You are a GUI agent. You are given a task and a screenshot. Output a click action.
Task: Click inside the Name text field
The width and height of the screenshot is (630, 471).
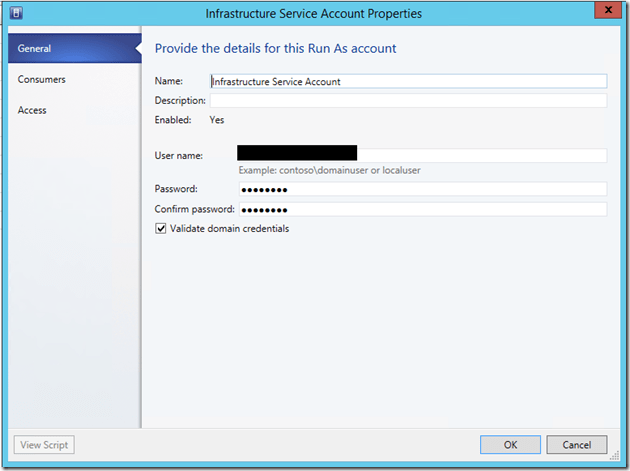[x=408, y=81]
